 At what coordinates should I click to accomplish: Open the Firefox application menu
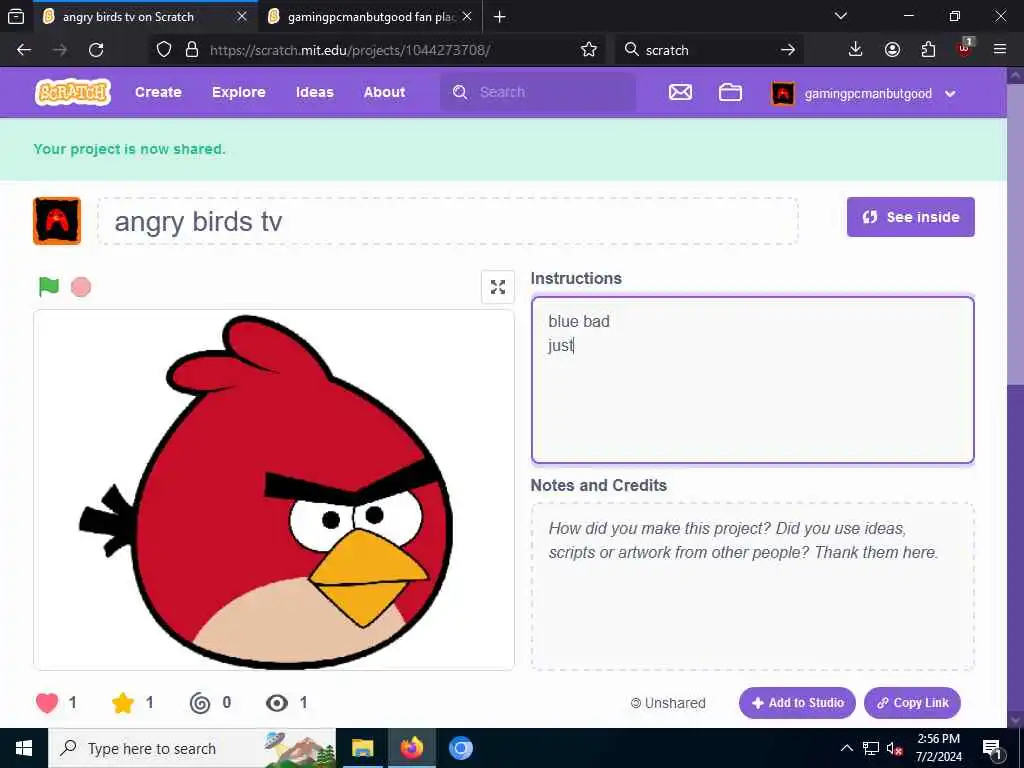tap(1000, 50)
